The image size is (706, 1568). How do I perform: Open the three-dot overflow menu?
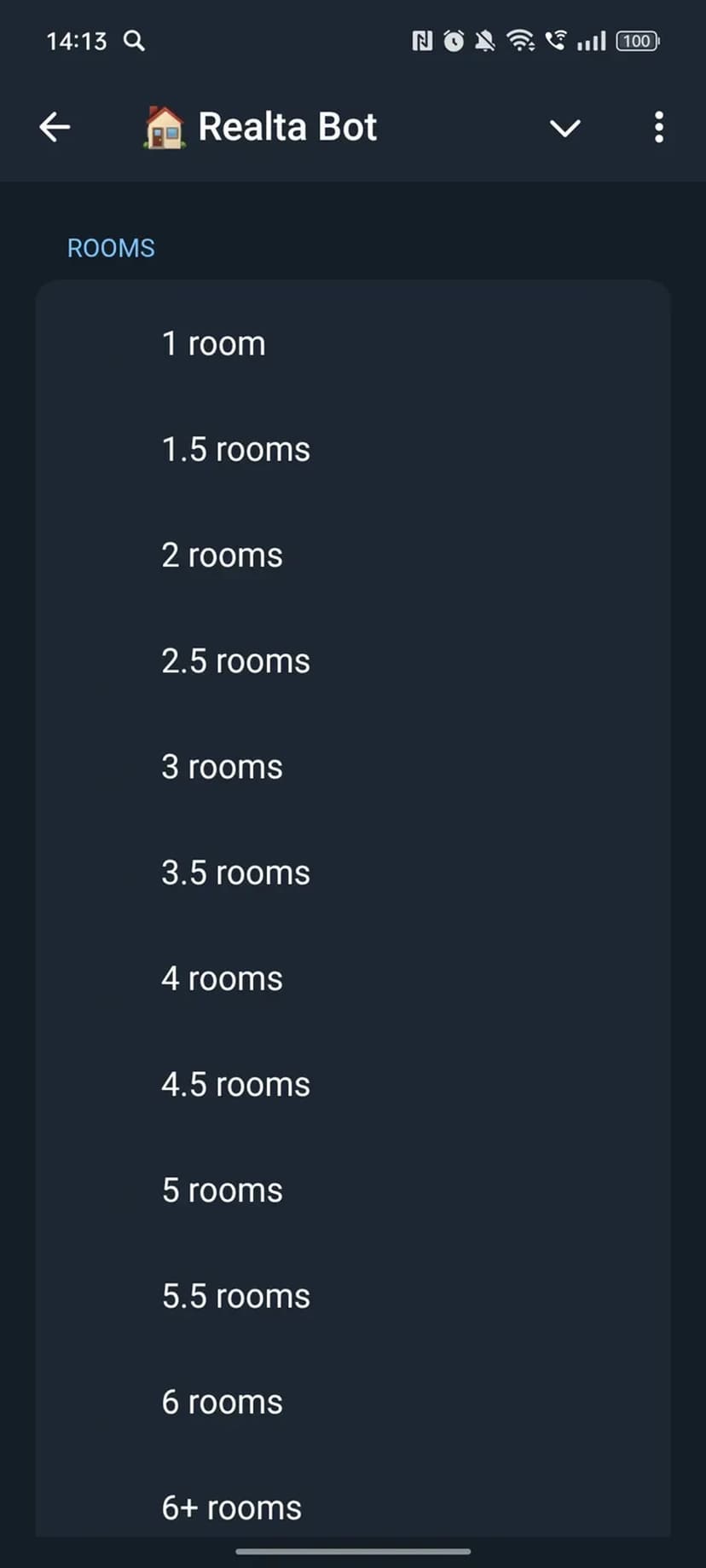tap(658, 128)
